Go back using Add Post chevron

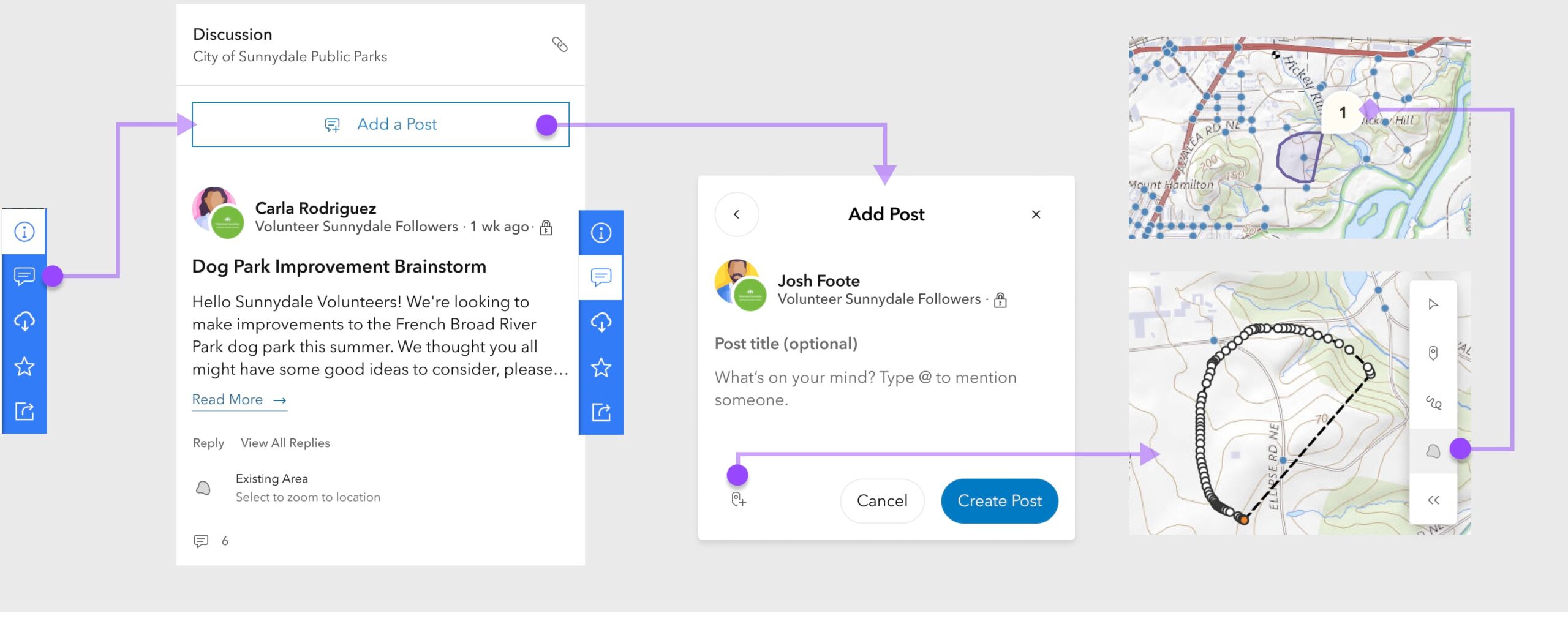coord(736,214)
